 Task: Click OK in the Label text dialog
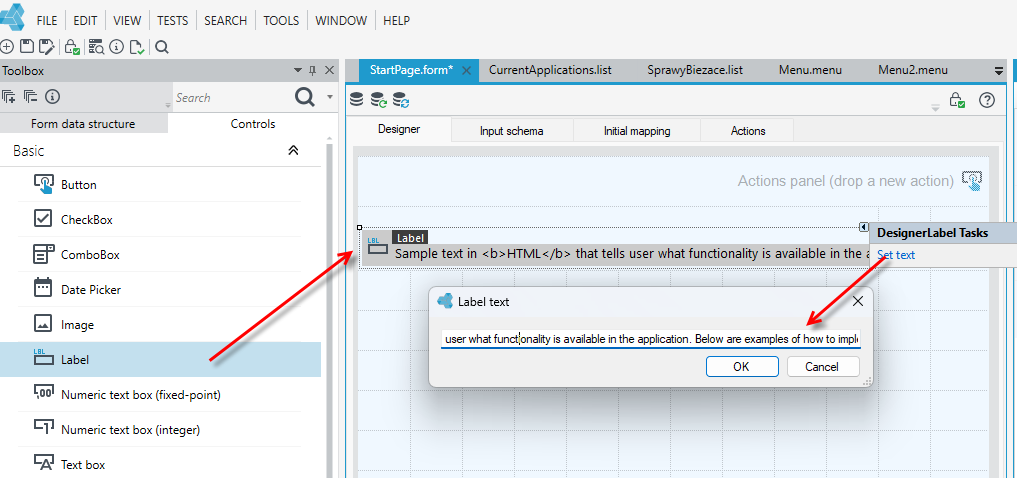coord(741,366)
